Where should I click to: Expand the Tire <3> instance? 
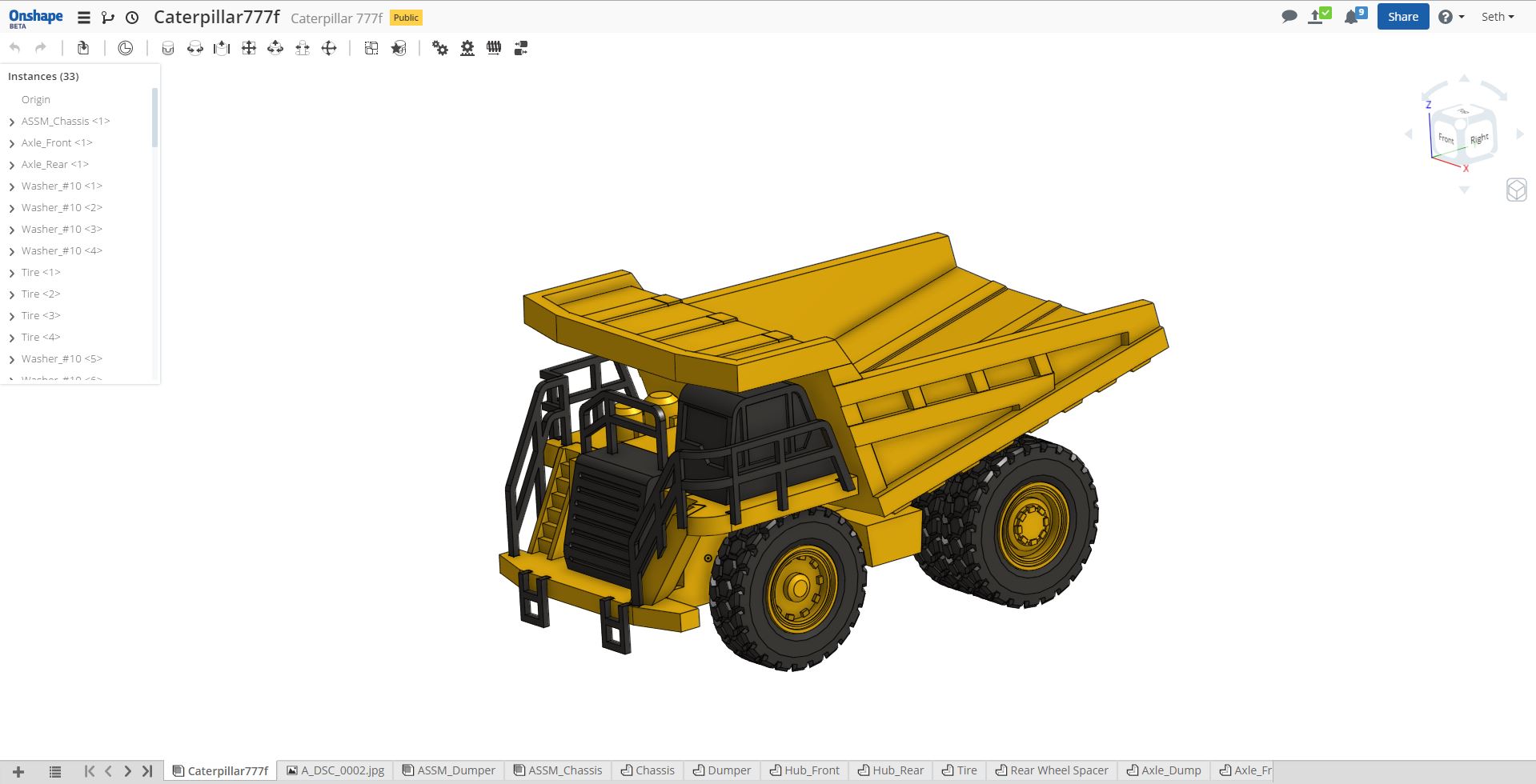[12, 316]
